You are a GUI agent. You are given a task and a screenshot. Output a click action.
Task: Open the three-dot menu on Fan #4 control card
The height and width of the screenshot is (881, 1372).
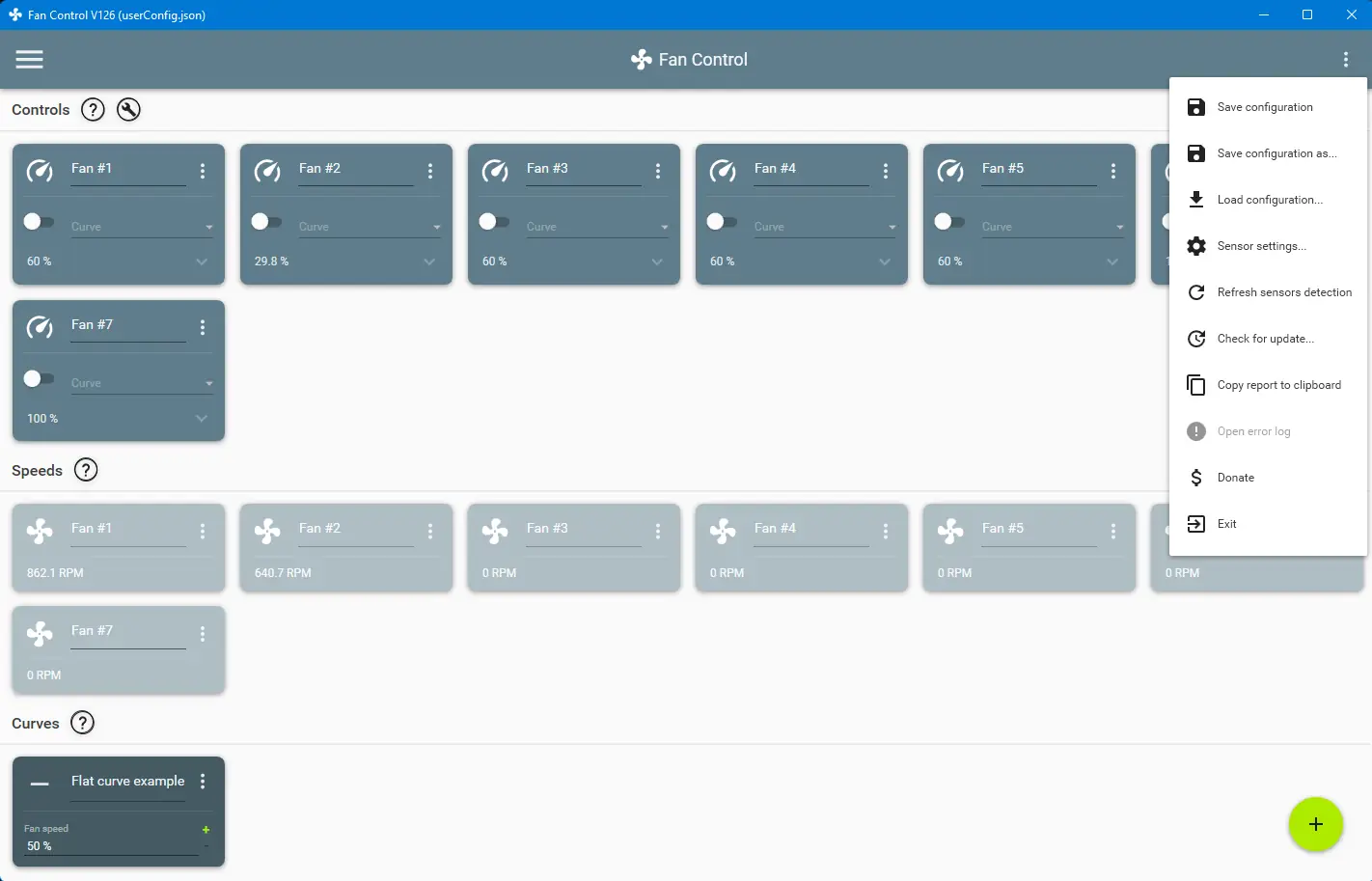coord(886,171)
